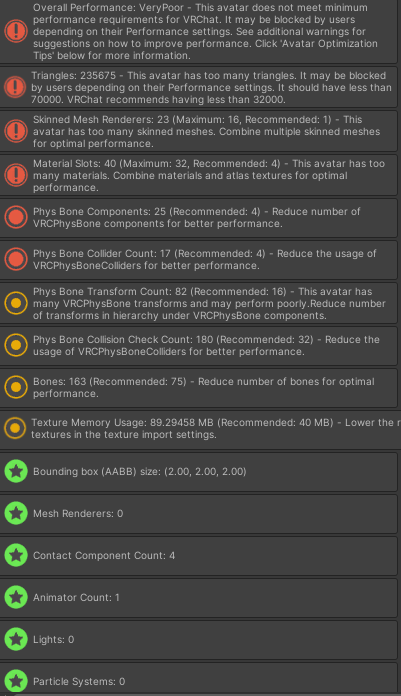Click the Material Slots error icon
This screenshot has height=696, width=401.
pyautogui.click(x=16, y=175)
